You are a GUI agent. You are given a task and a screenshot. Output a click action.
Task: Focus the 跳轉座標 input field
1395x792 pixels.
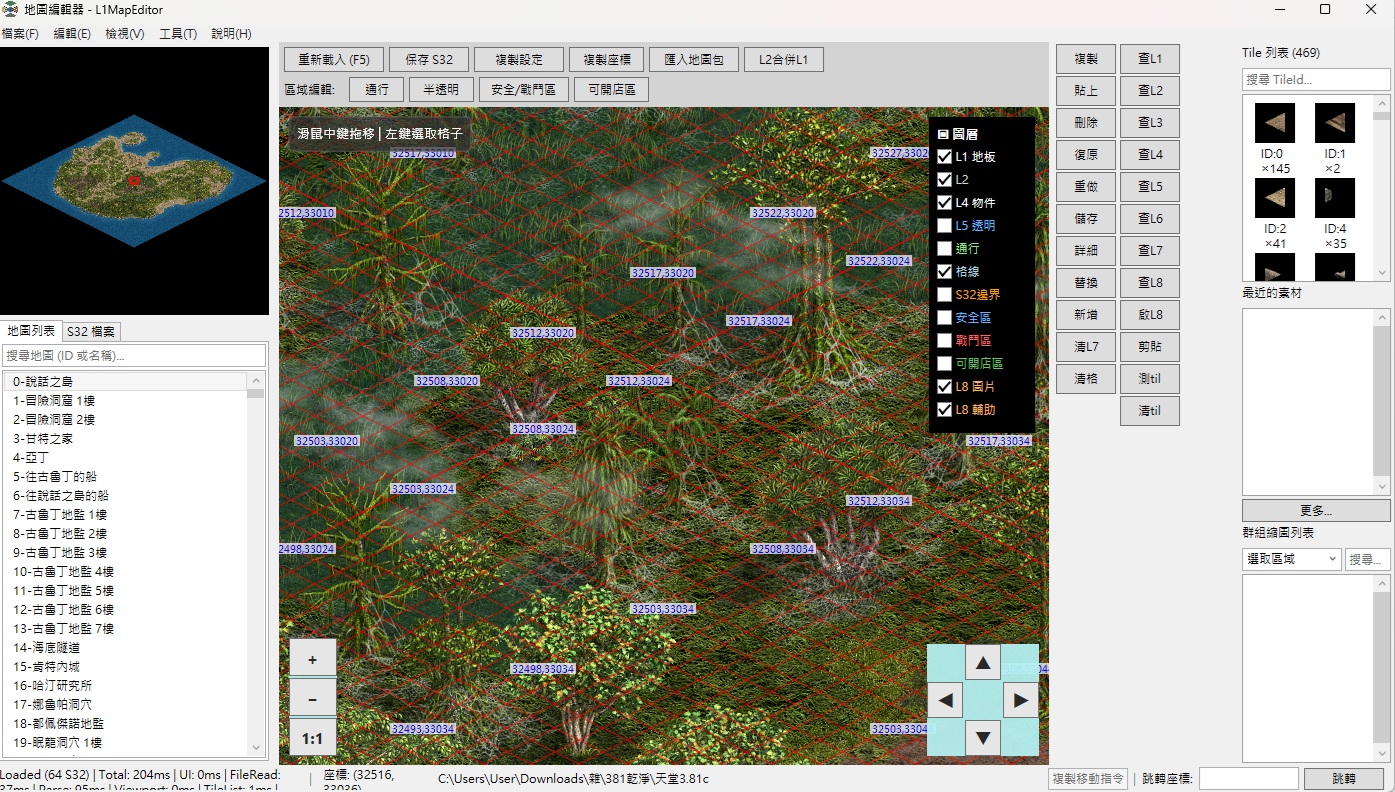click(x=1249, y=779)
